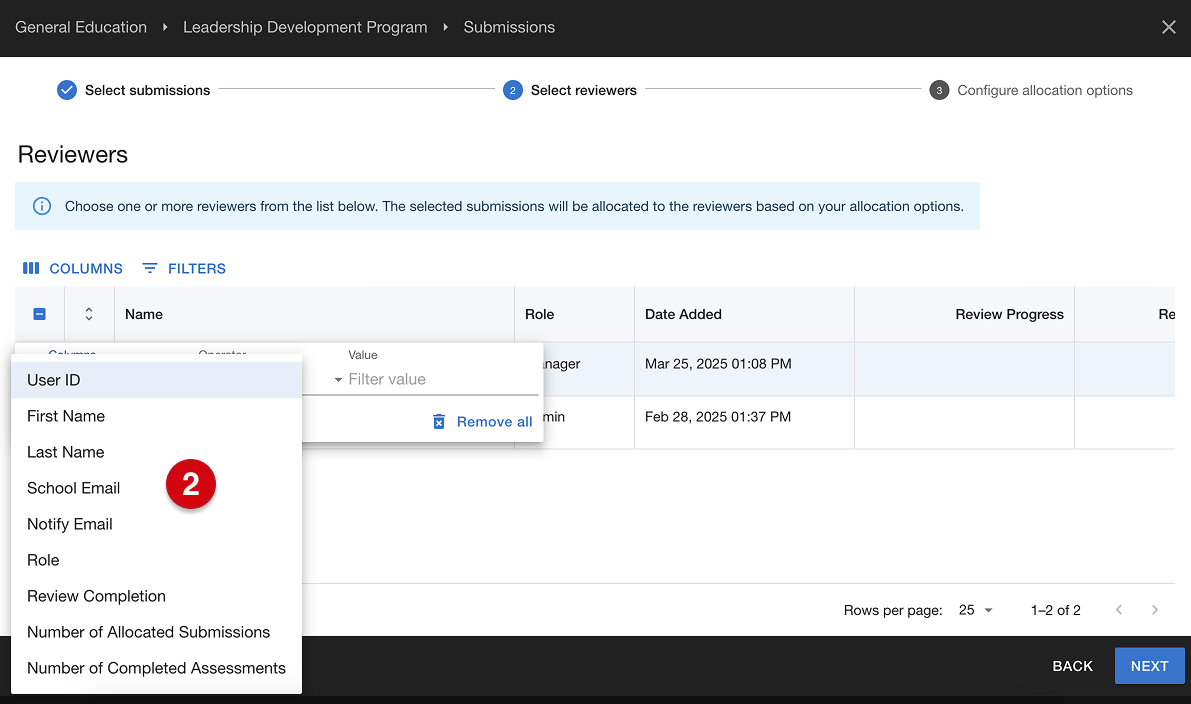The width and height of the screenshot is (1191, 704).
Task: Click the checkmark icon for Select submissions step
Action: (67, 90)
